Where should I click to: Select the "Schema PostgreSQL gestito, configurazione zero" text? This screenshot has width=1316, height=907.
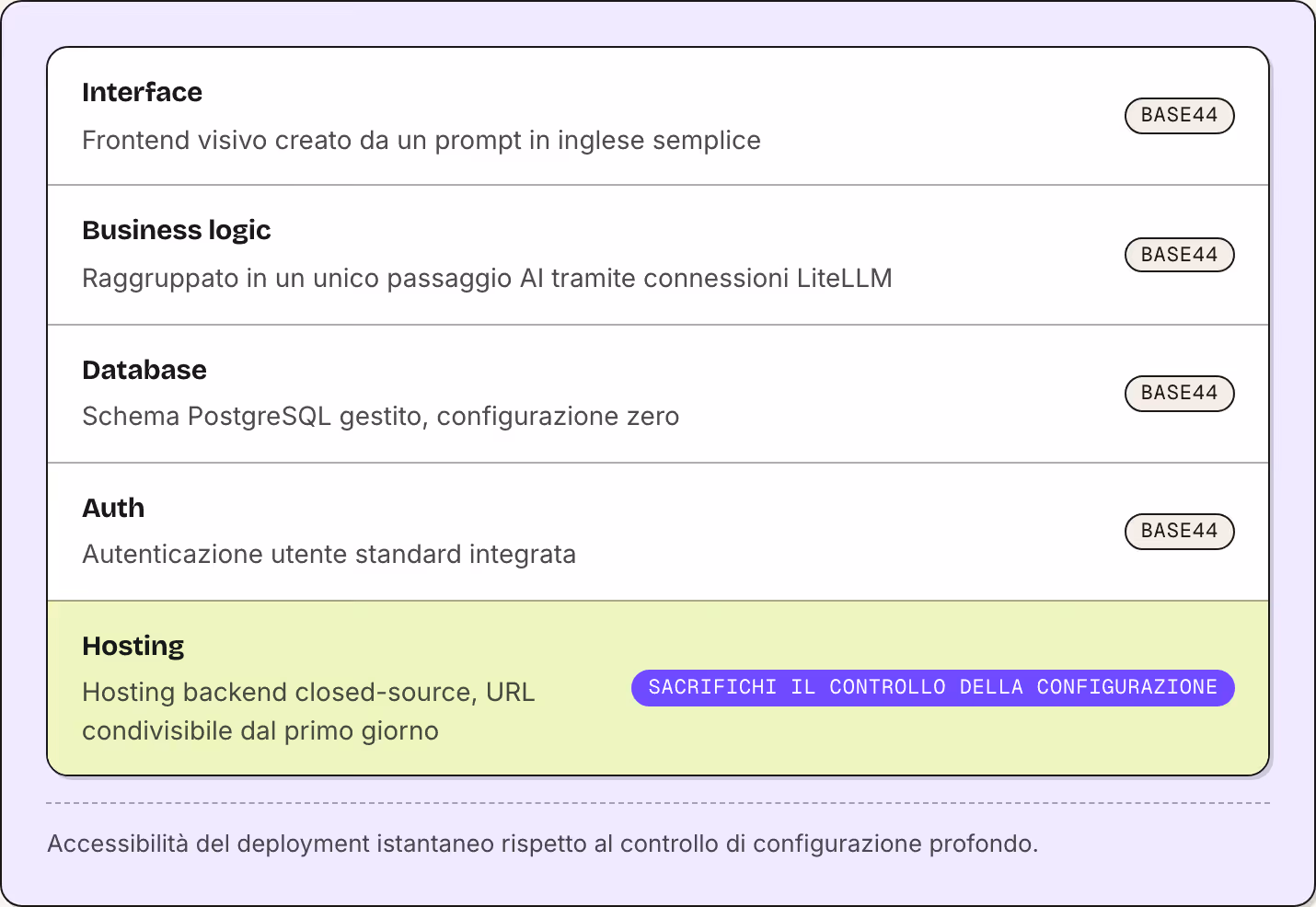click(x=381, y=417)
